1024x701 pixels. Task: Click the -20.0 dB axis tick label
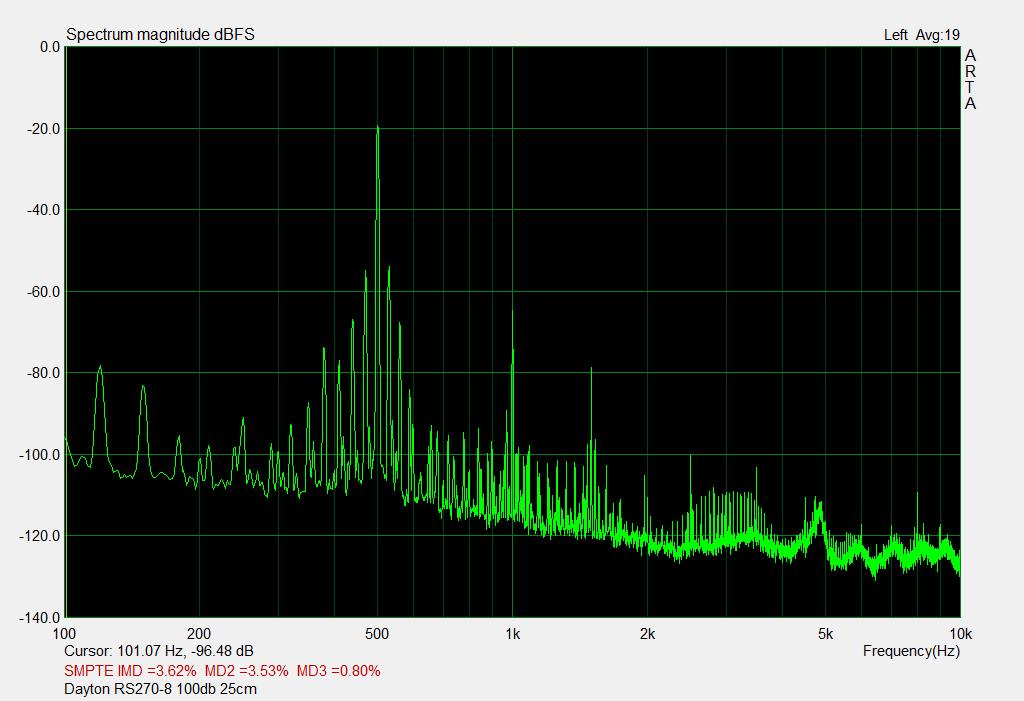pyautogui.click(x=44, y=129)
